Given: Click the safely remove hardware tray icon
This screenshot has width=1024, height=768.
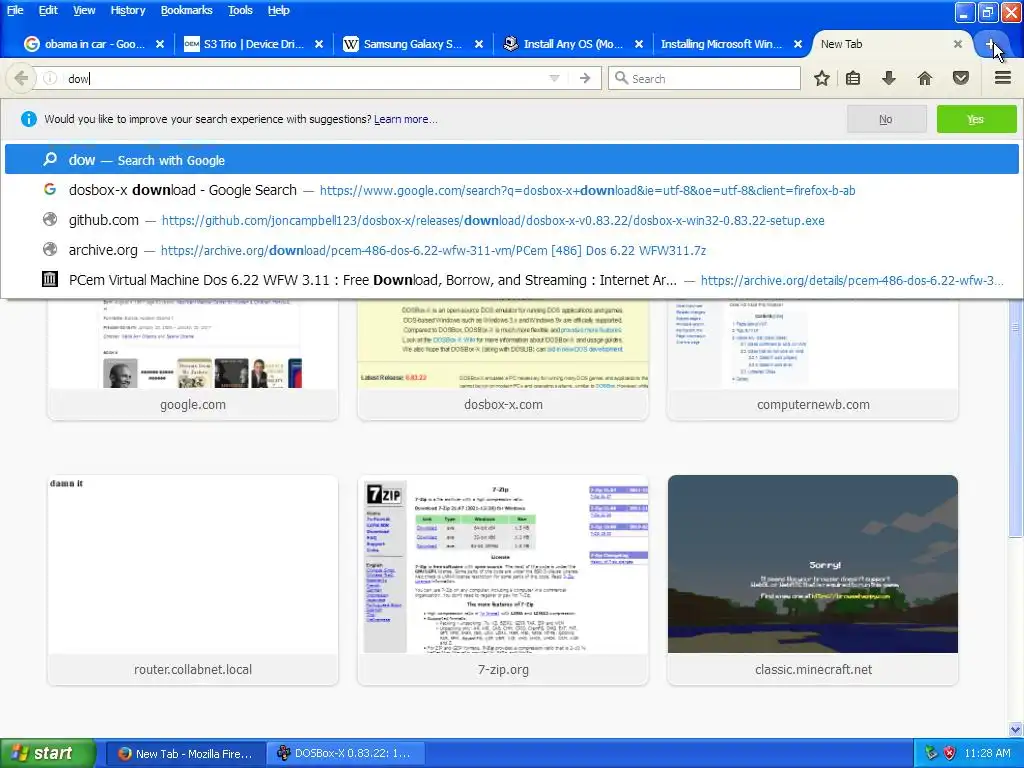Looking at the screenshot, I should [x=931, y=753].
